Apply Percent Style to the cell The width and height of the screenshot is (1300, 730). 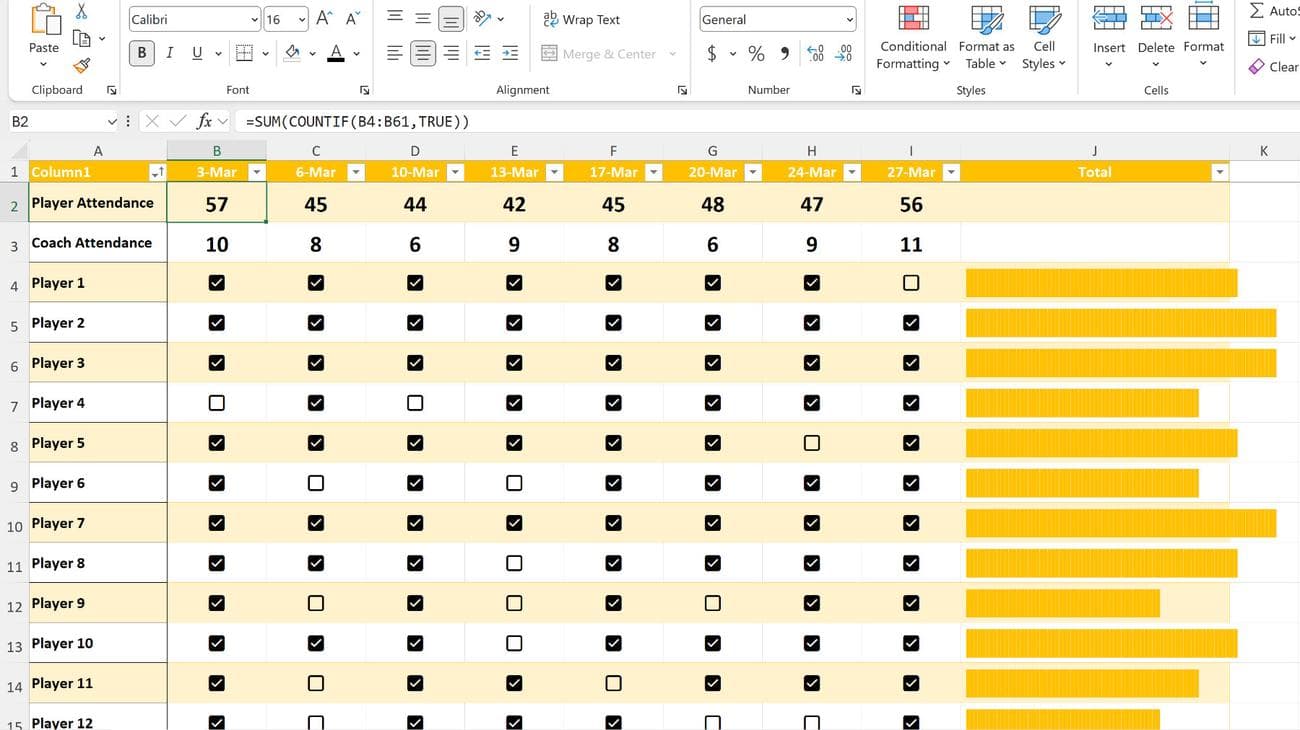pos(757,53)
